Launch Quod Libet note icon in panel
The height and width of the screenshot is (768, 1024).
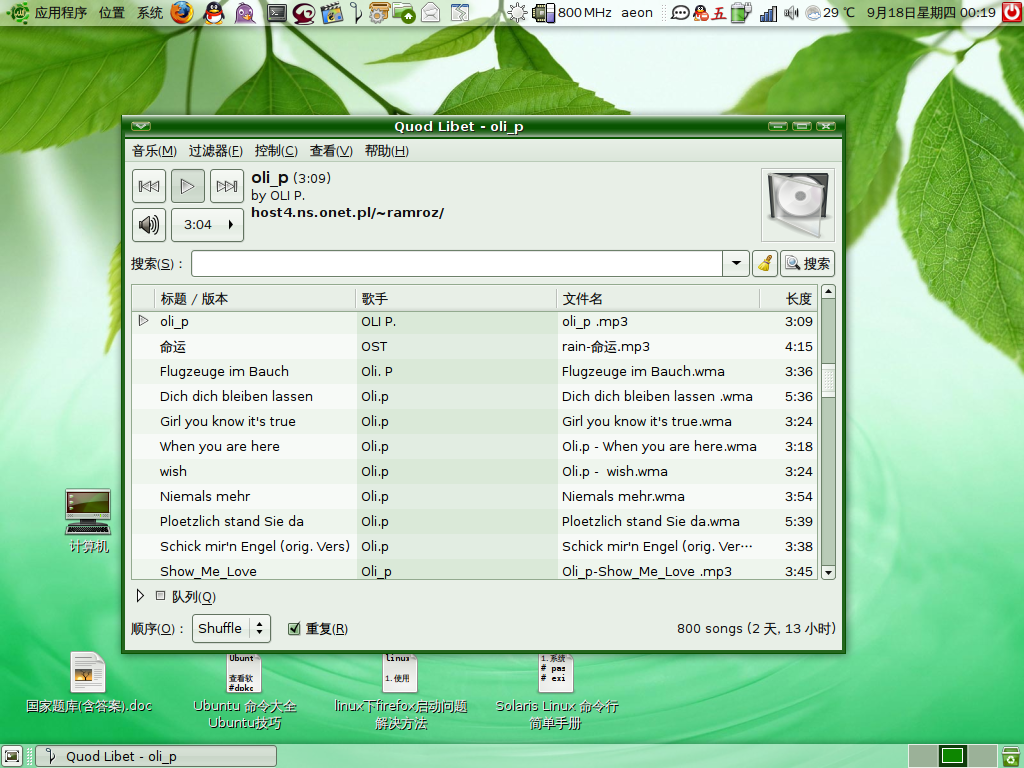(x=356, y=12)
